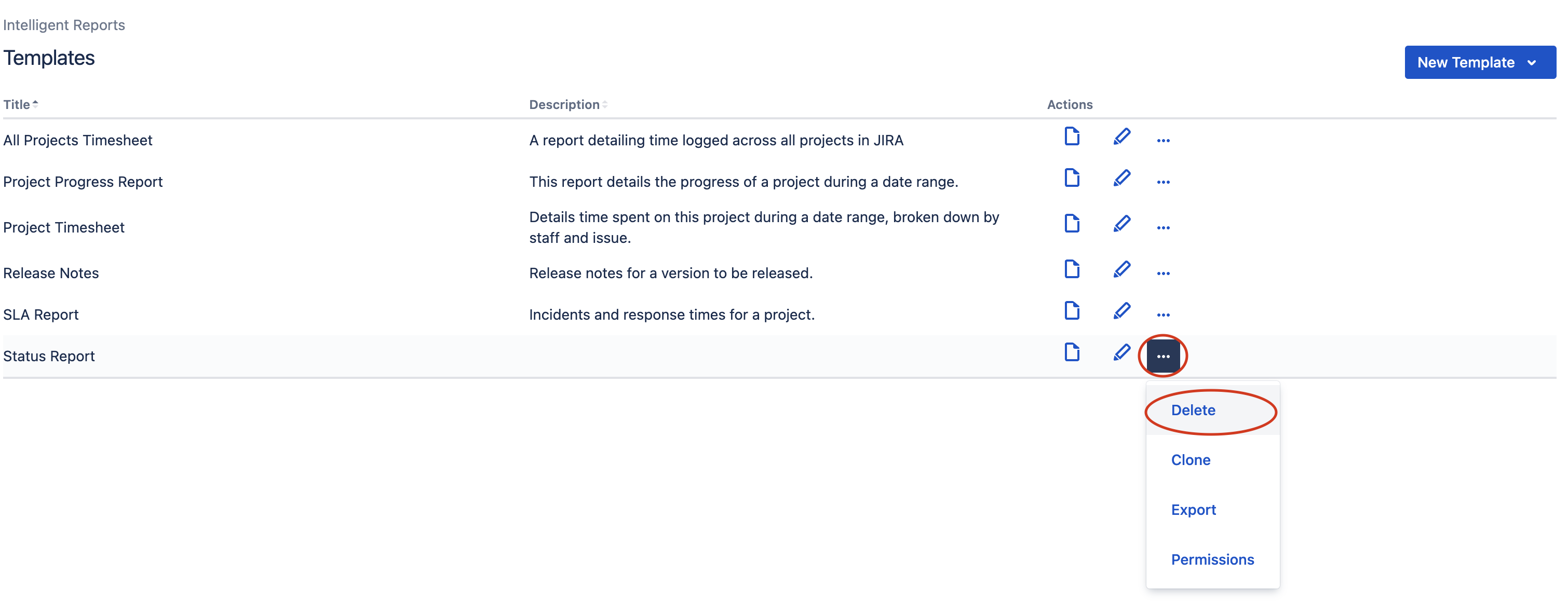Expand more actions for Project Timesheet
The image size is (1568, 601).
(1163, 228)
